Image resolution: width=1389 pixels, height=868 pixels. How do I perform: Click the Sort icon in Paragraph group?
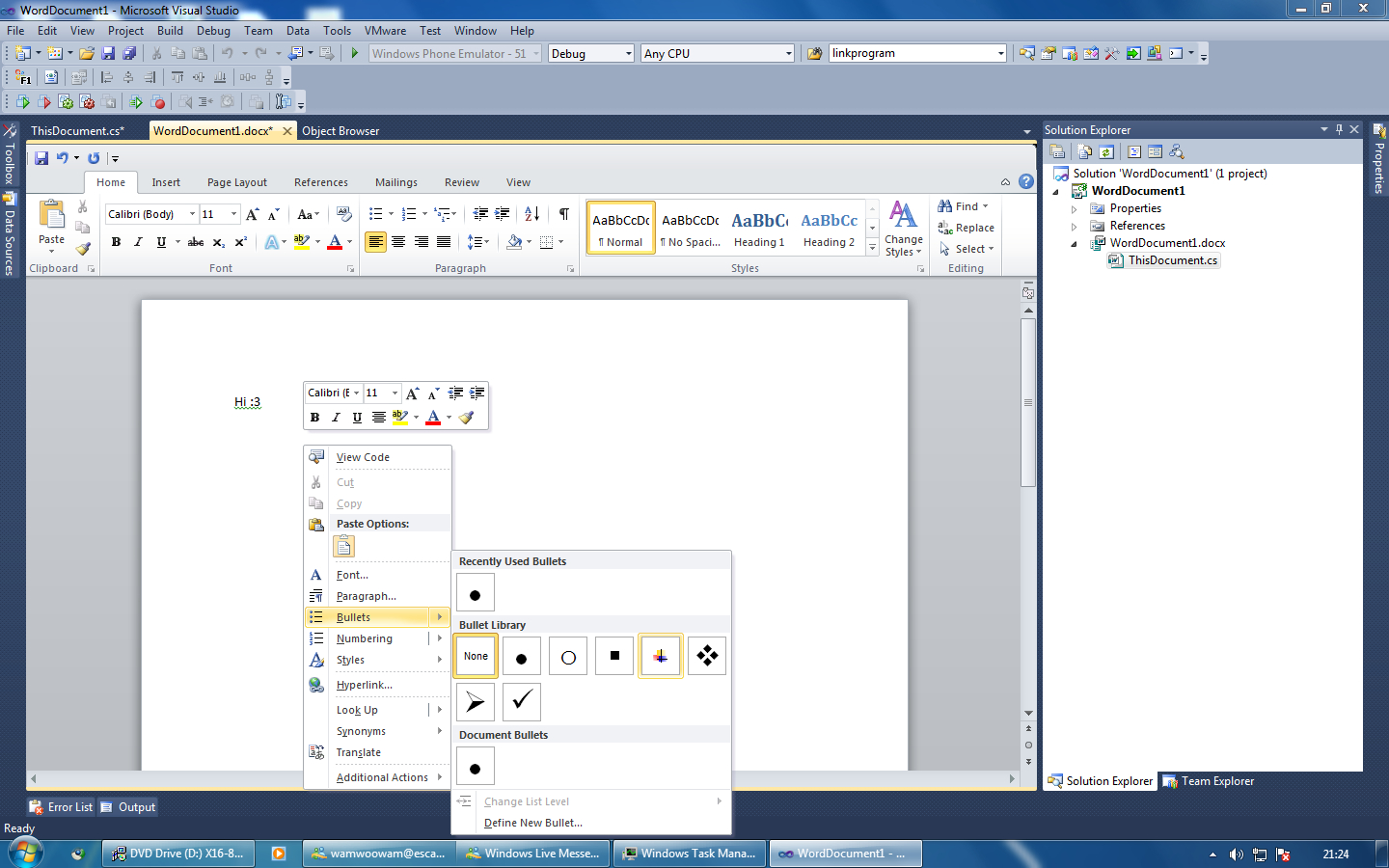click(532, 214)
